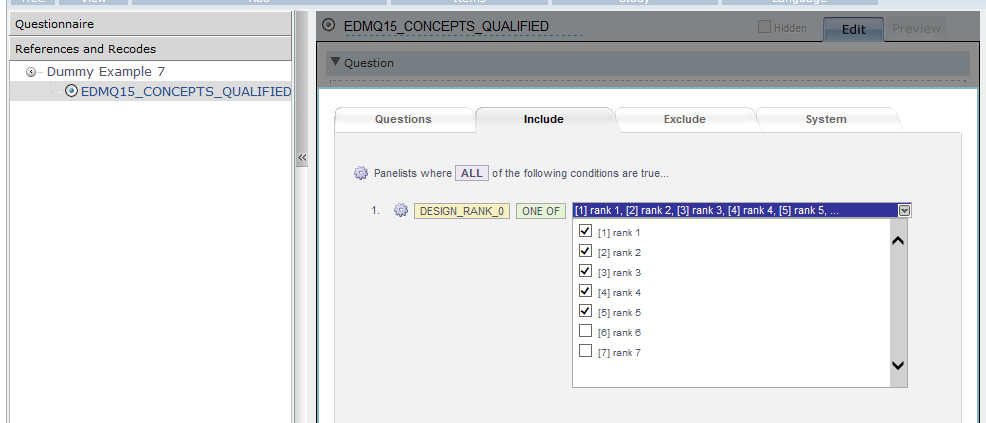
Task: Click the EDMQ15_CONCEPTS_QUALIFIED header radio icon
Action: [x=328, y=25]
